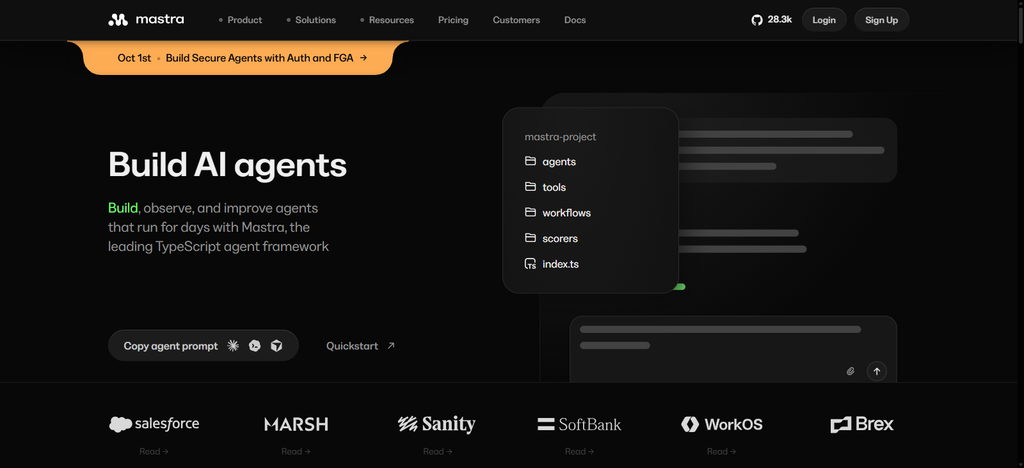1024x468 pixels.
Task: Click the Login button
Action: (824, 20)
